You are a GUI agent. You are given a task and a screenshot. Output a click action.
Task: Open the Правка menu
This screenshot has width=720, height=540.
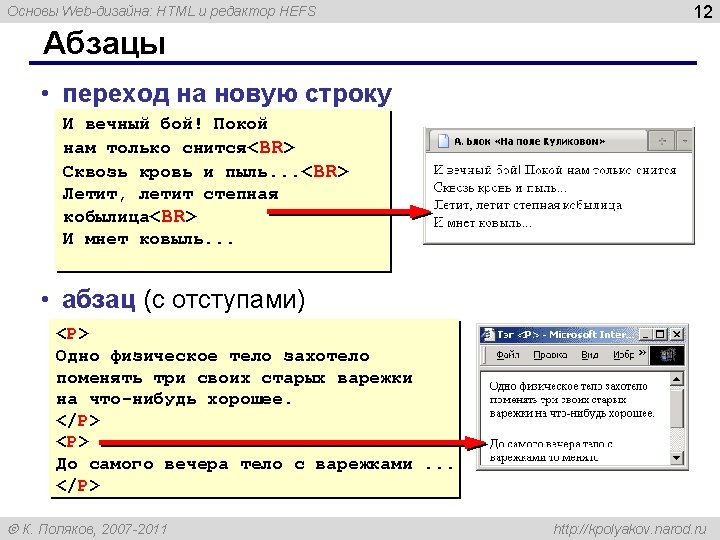coord(550,354)
